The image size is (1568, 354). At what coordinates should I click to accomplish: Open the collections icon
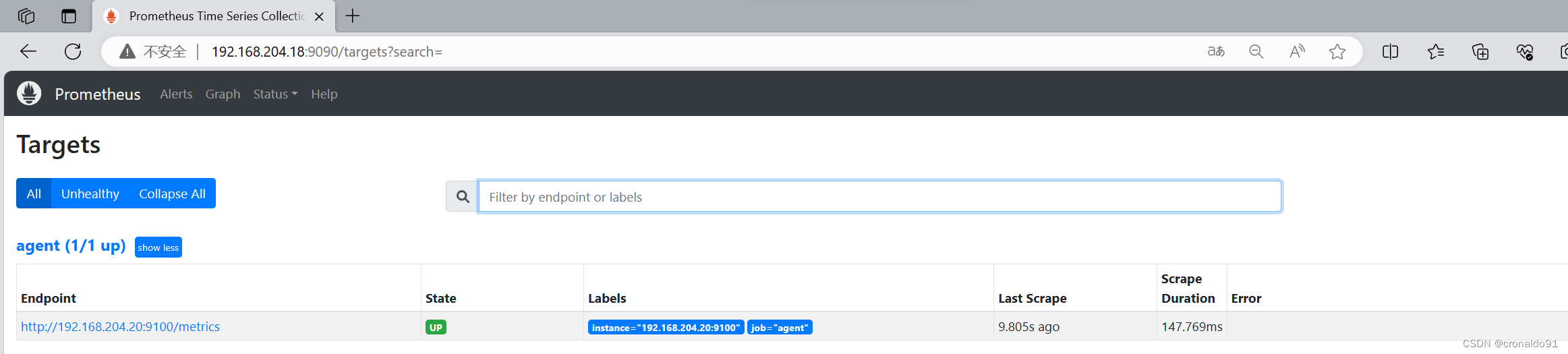point(1480,51)
